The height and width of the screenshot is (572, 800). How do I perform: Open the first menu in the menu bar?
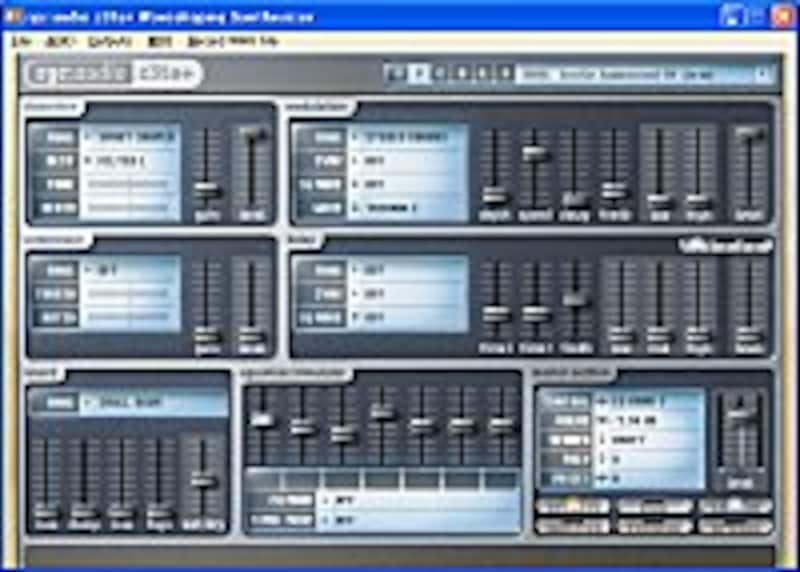coord(22,42)
